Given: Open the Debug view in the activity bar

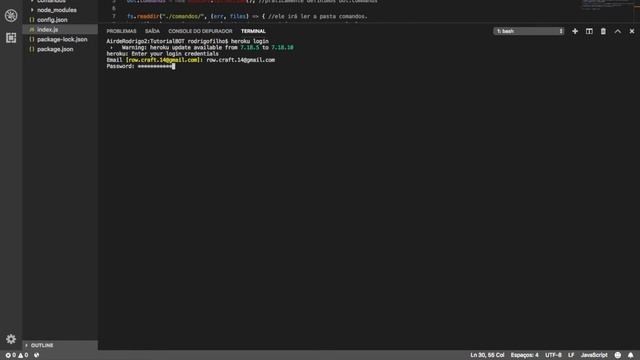Looking at the screenshot, I should click(x=11, y=16).
